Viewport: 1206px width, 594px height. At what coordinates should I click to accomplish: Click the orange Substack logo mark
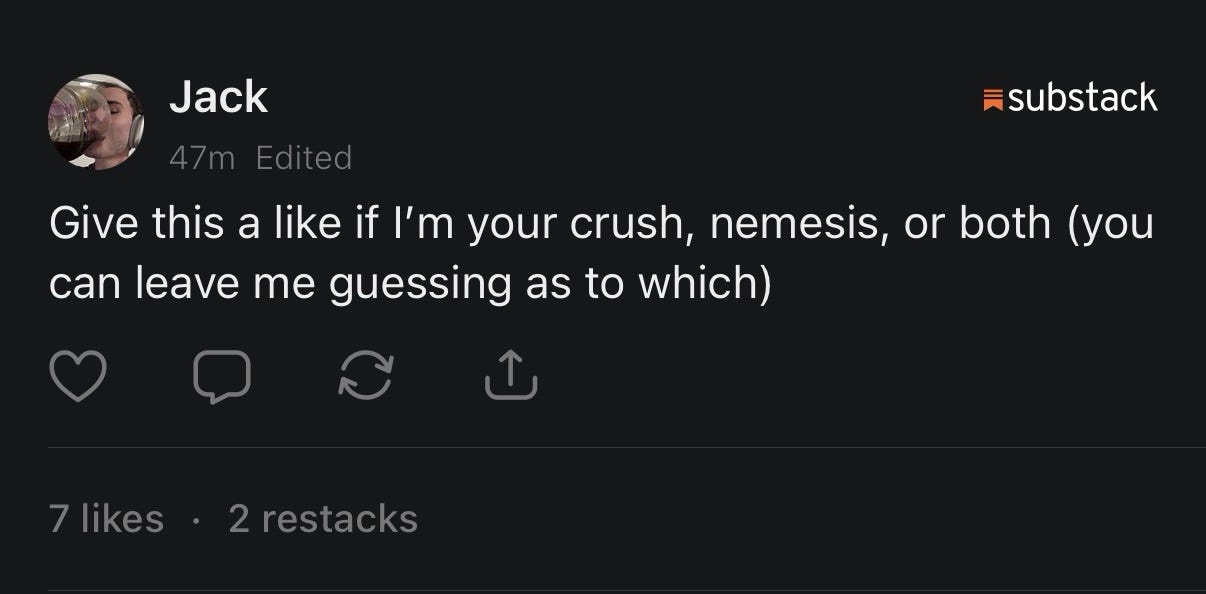click(993, 99)
